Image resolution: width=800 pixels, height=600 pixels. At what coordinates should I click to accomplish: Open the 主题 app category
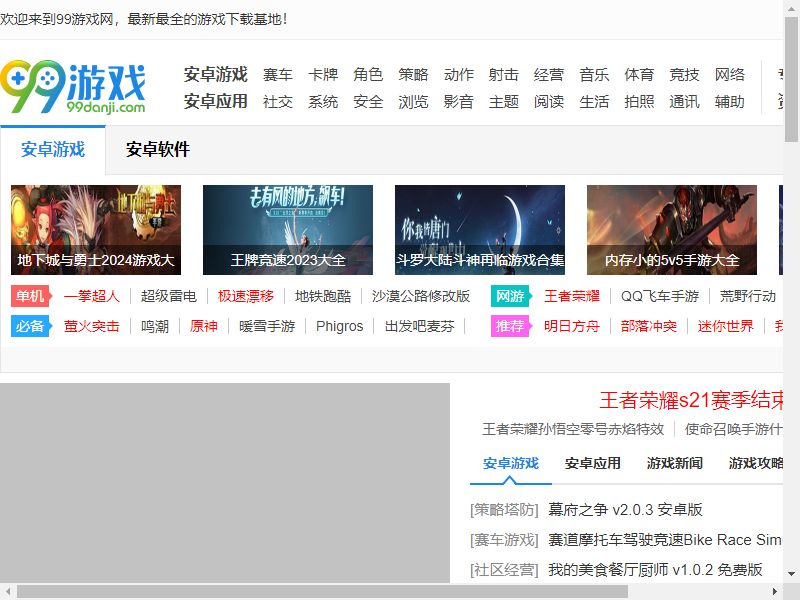click(x=504, y=102)
